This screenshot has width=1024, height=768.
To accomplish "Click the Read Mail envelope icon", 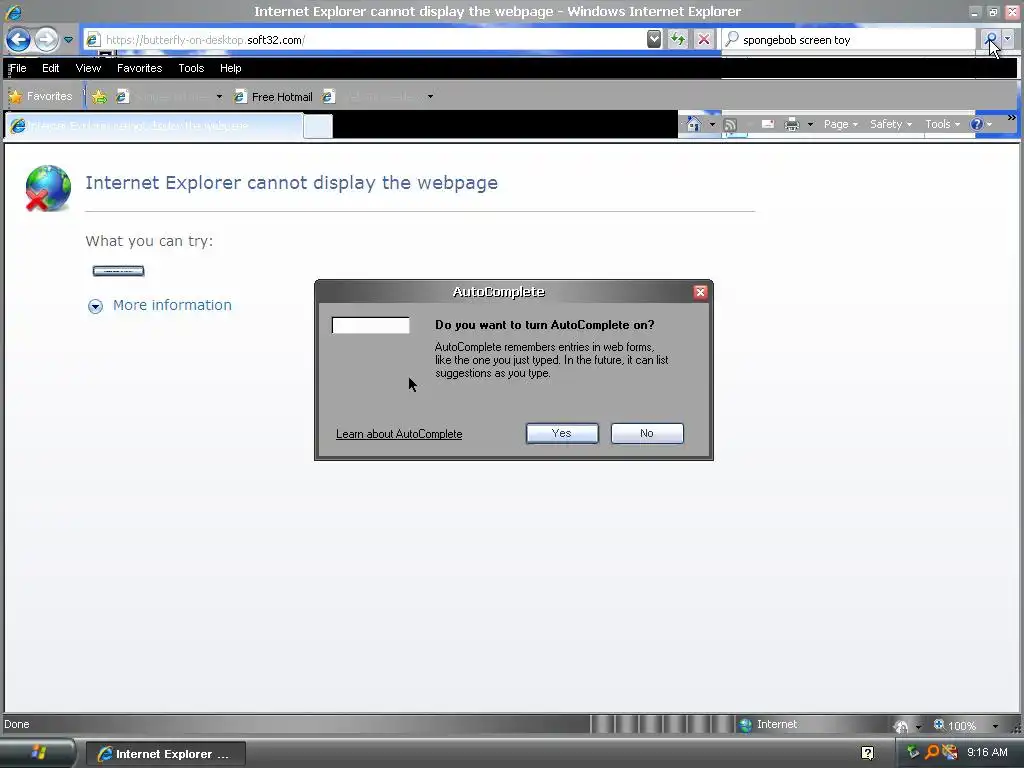I will point(768,124).
